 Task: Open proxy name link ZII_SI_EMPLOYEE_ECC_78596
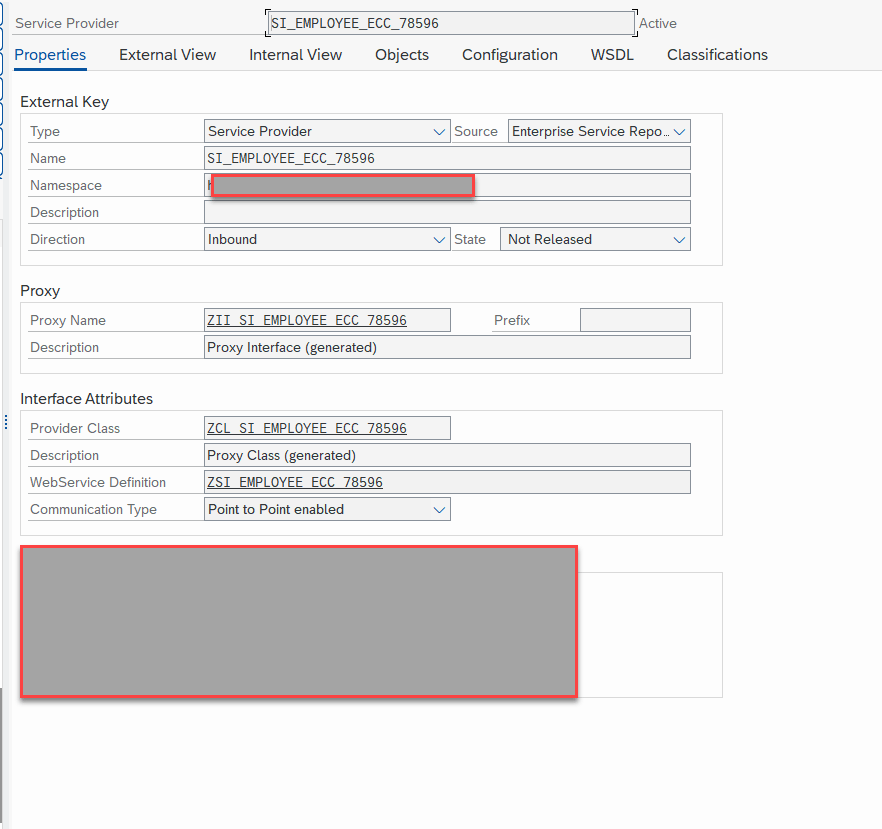click(306, 321)
